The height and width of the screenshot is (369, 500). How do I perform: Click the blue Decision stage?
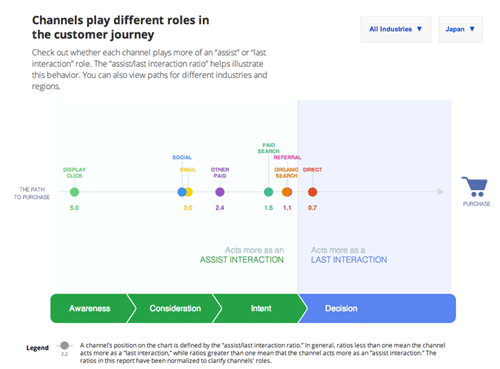click(x=377, y=308)
